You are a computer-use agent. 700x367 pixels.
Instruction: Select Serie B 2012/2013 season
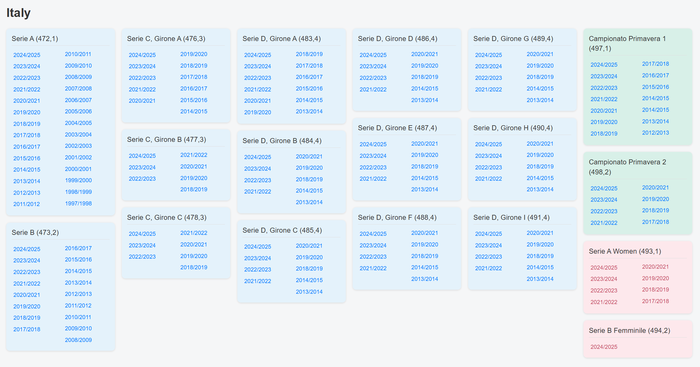(x=78, y=294)
